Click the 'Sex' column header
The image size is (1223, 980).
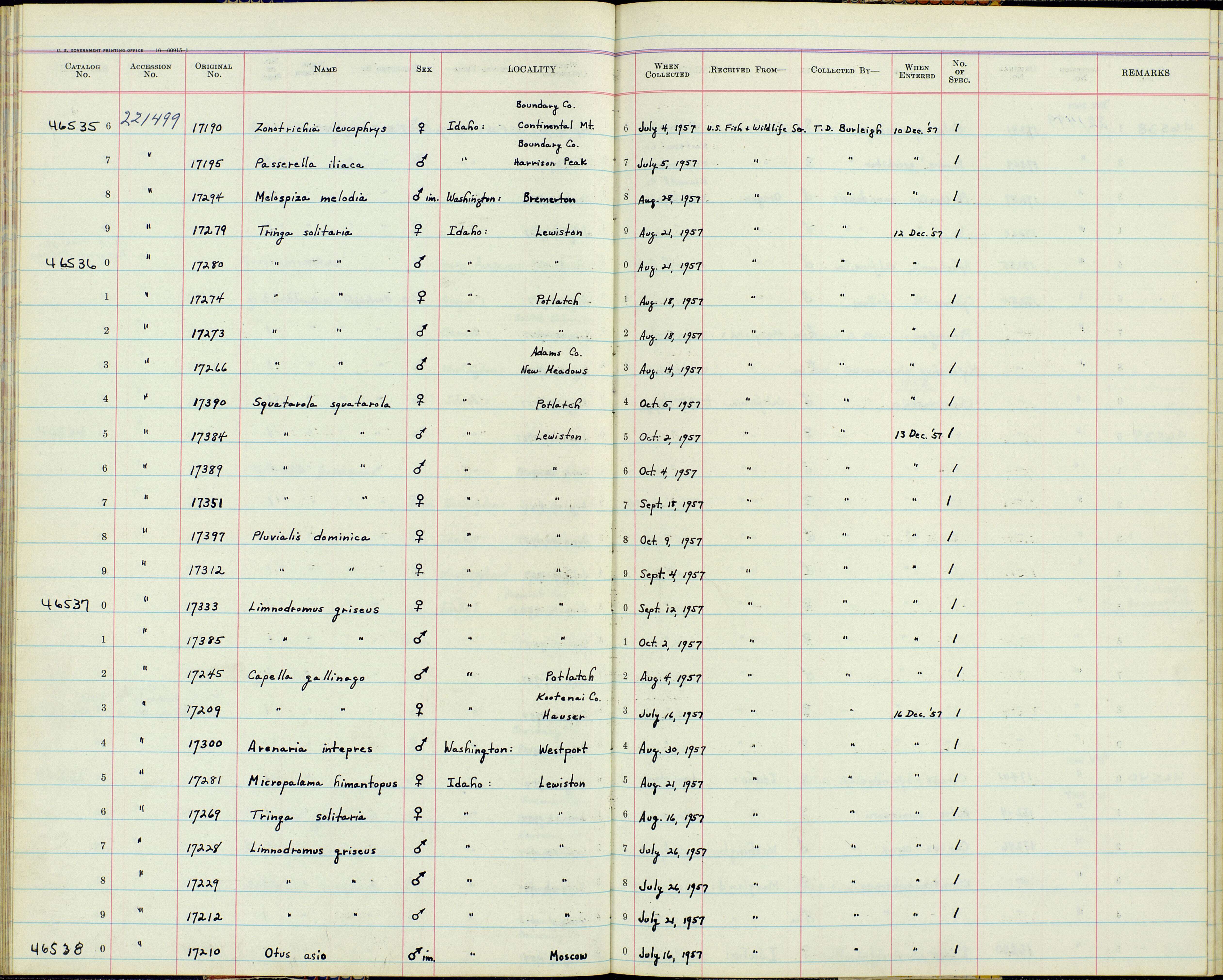(424, 69)
